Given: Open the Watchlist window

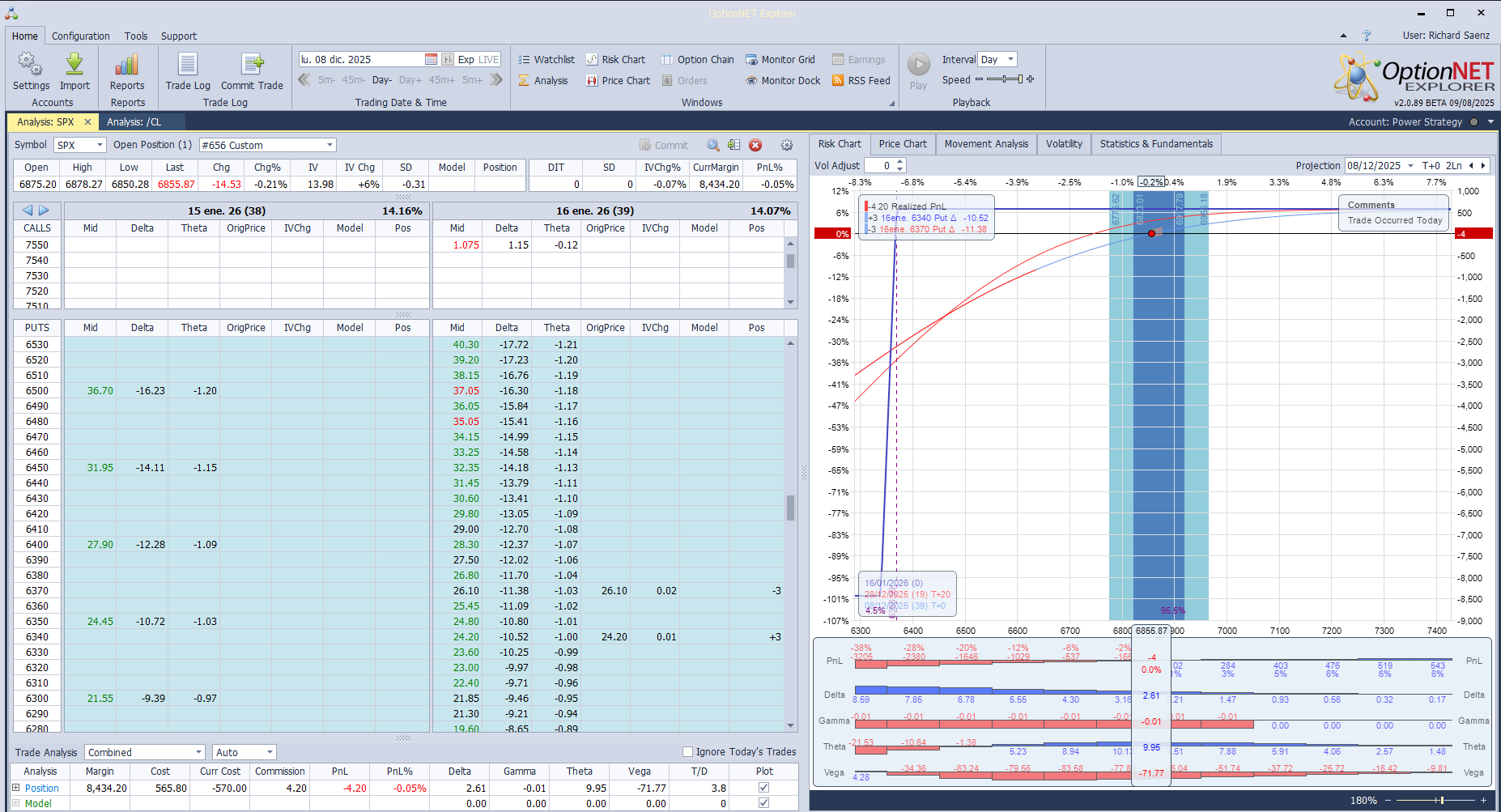Looking at the screenshot, I should [x=546, y=60].
